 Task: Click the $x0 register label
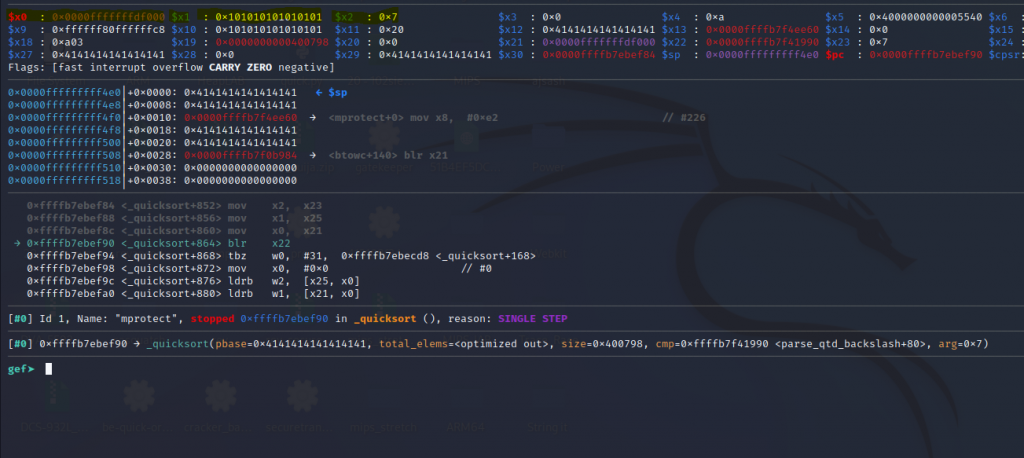[x=18, y=18]
